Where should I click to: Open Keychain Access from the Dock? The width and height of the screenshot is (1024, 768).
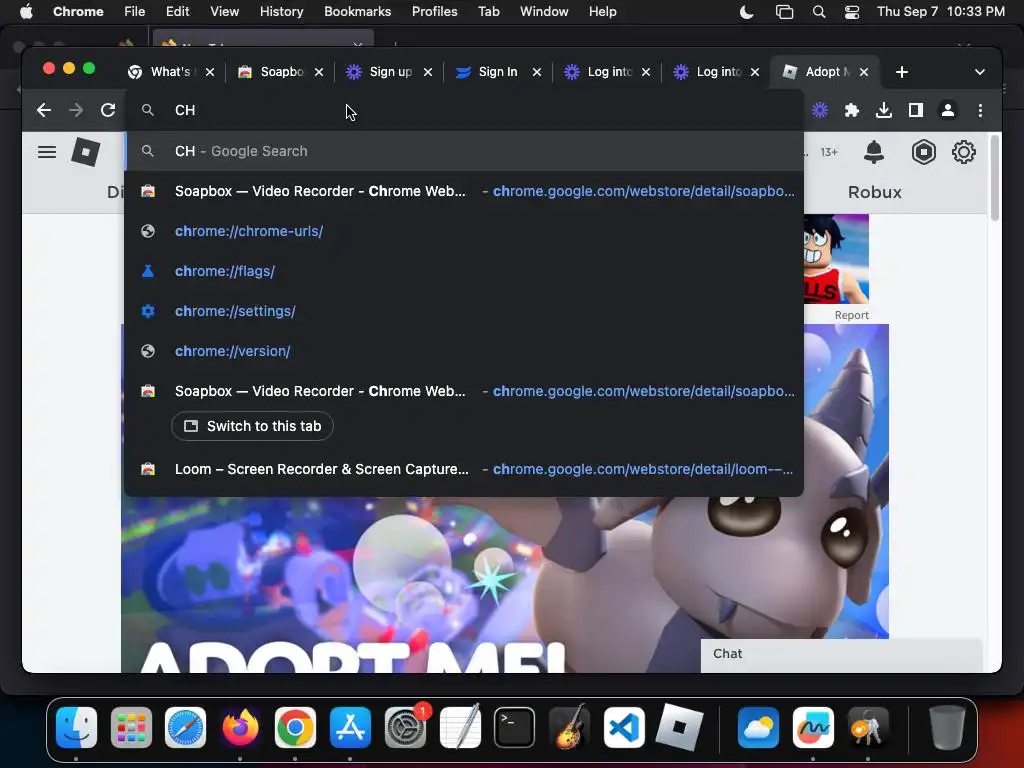(867, 727)
